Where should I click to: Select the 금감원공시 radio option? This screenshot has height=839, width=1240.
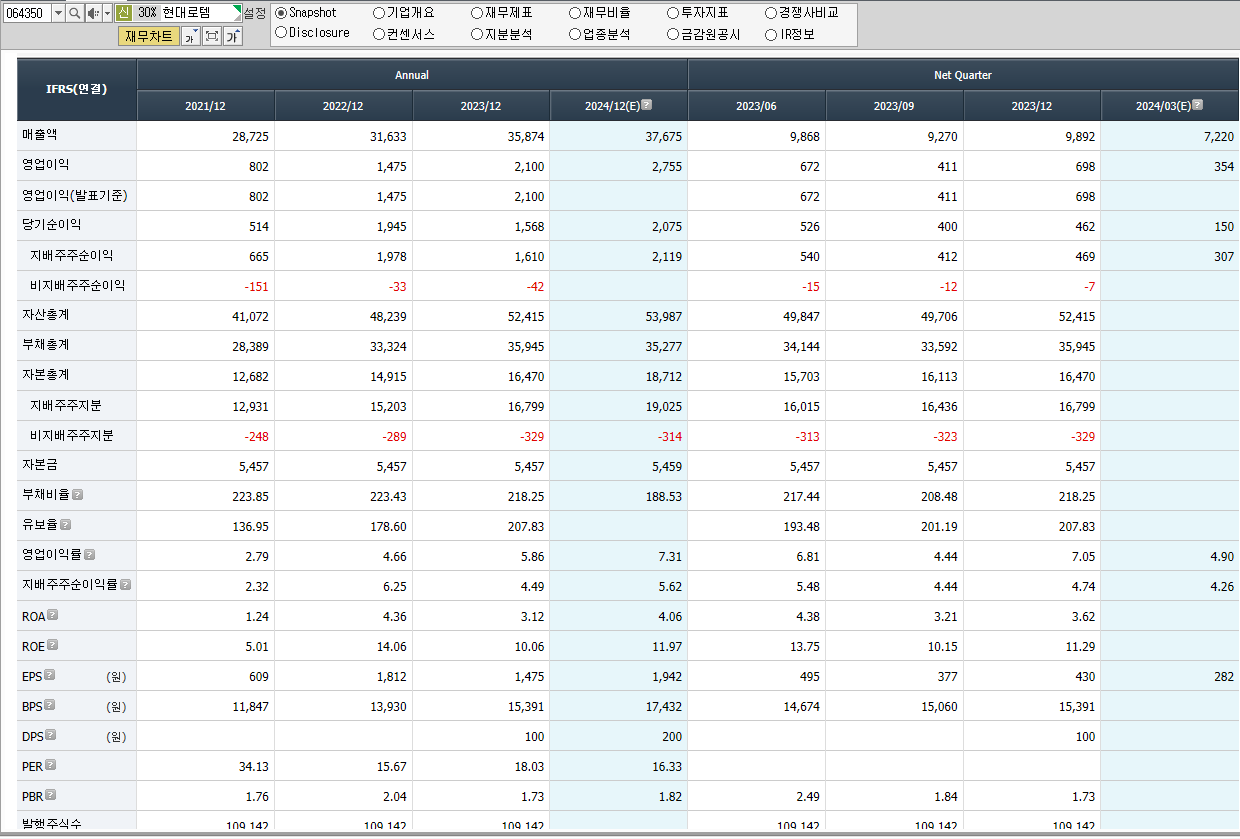click(673, 33)
